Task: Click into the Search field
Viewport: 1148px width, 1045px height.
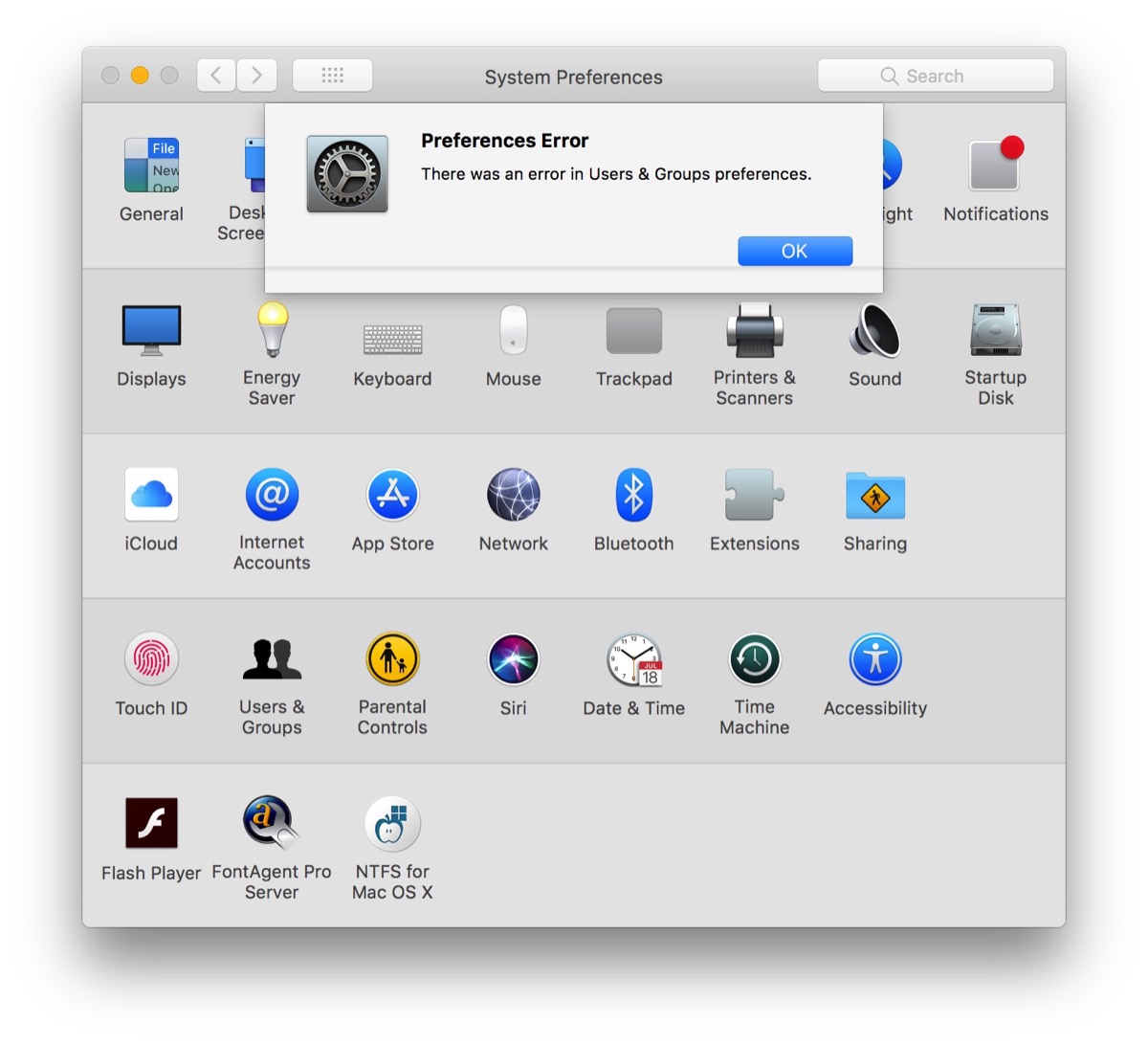Action: pos(936,76)
